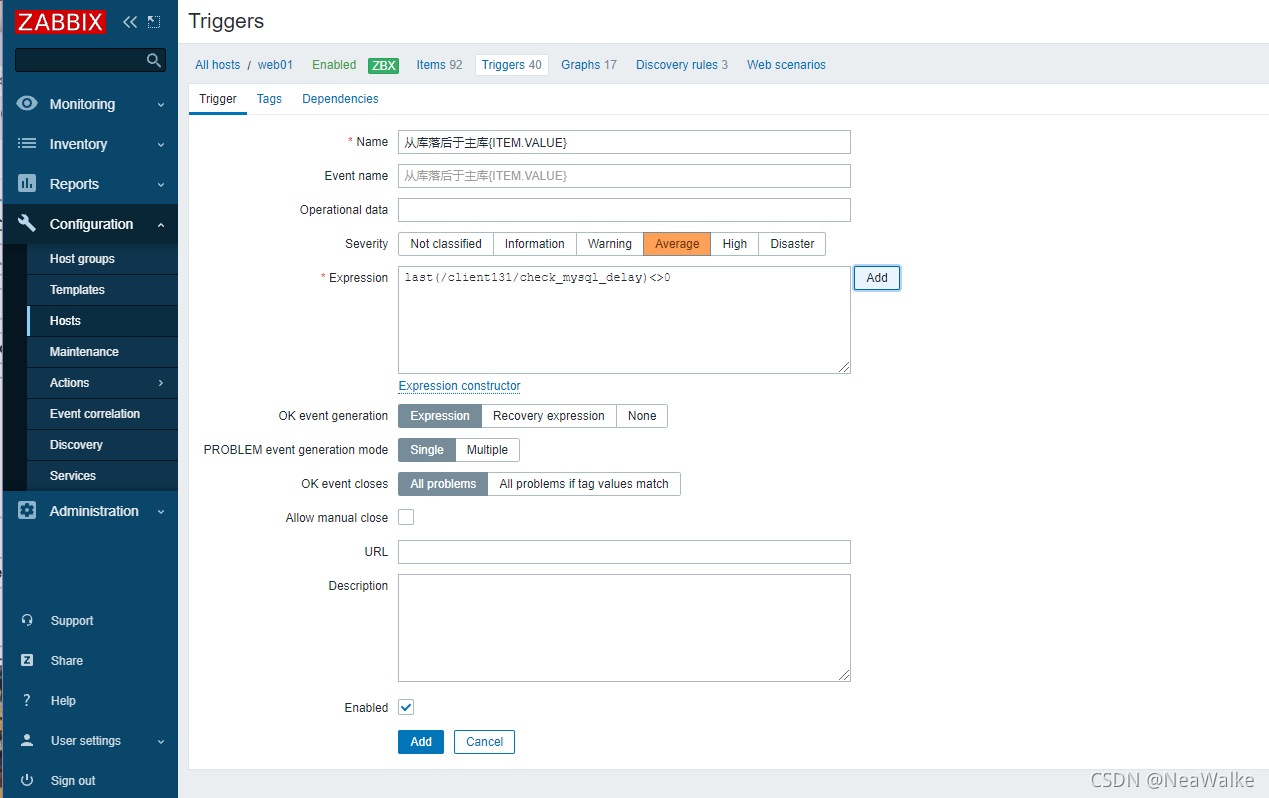The height and width of the screenshot is (798, 1269).
Task: Expand the Inventory menu chevron
Action: pyautogui.click(x=161, y=145)
